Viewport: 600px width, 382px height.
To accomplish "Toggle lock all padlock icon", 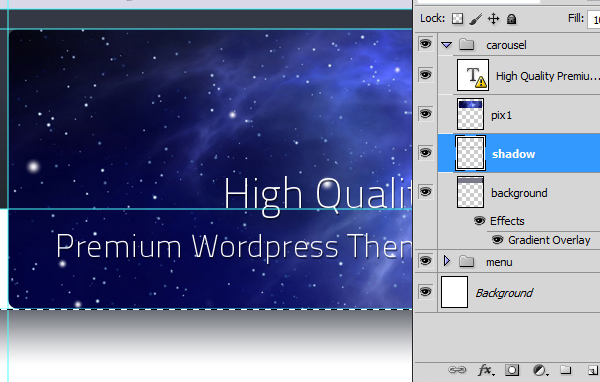I will pyautogui.click(x=512, y=19).
